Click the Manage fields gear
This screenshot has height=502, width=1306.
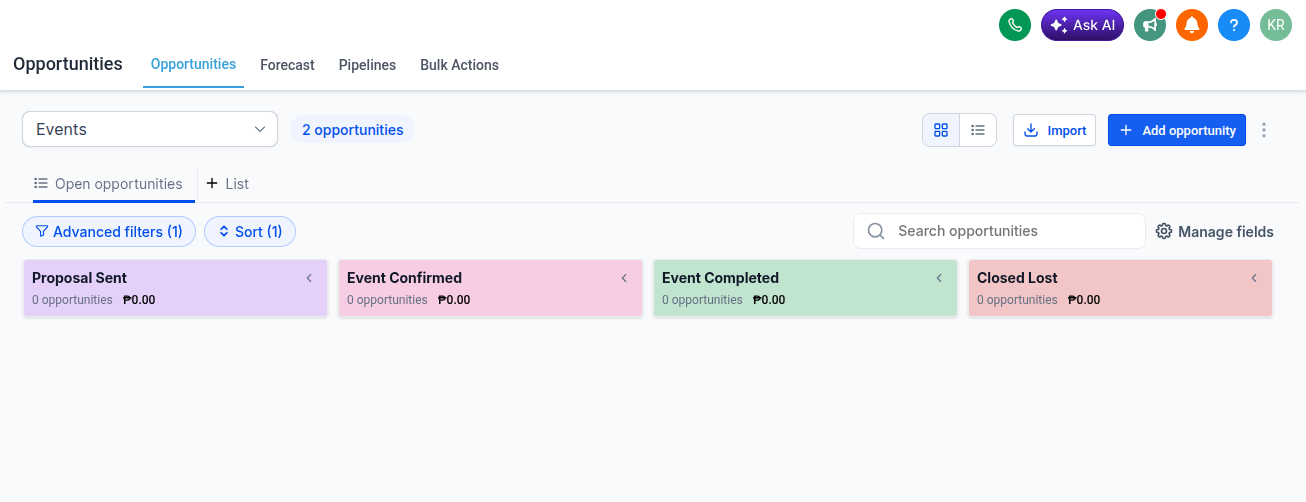(x=1164, y=231)
